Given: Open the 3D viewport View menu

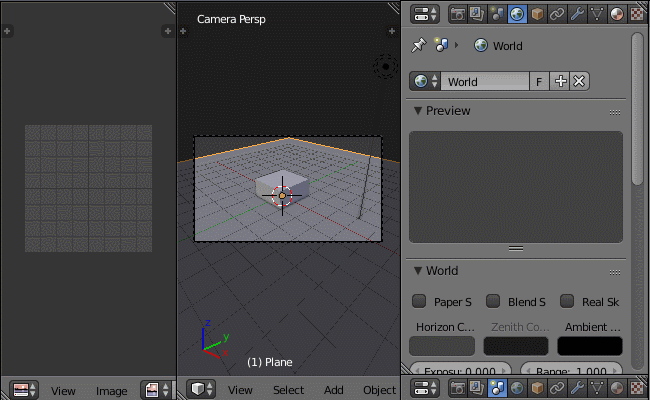Looking at the screenshot, I should pyautogui.click(x=240, y=390).
